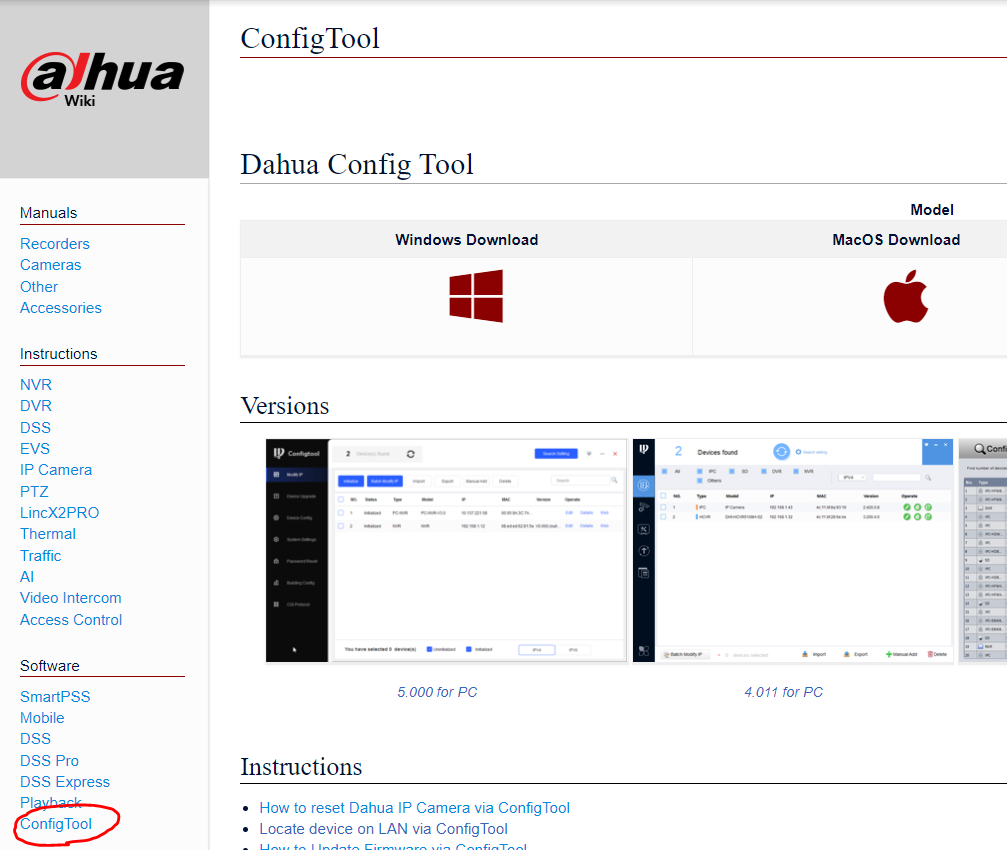Viewport: 1007px width, 850px height.
Task: Click the Windows download logo icon
Action: 476,296
